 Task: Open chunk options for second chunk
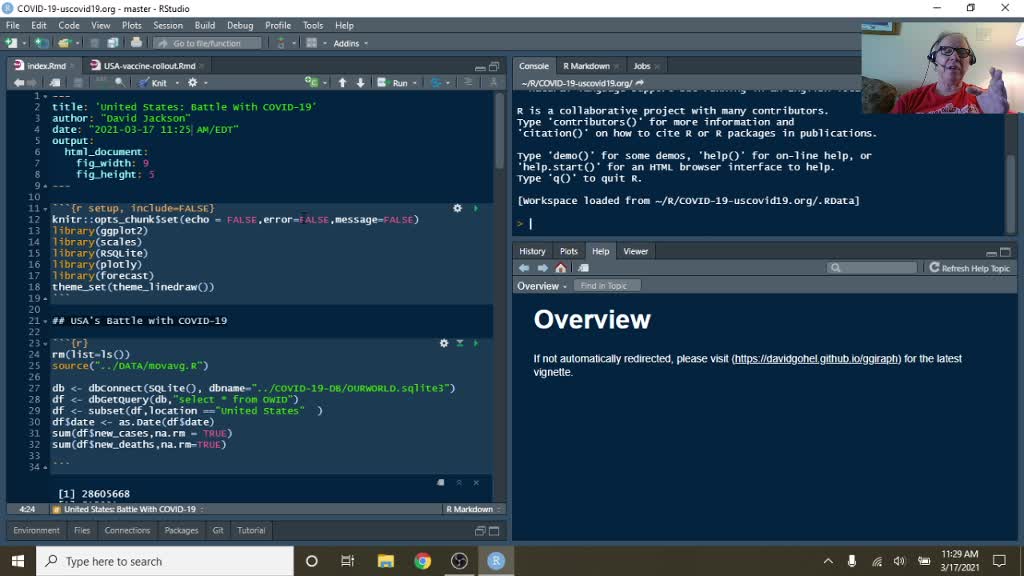(444, 344)
